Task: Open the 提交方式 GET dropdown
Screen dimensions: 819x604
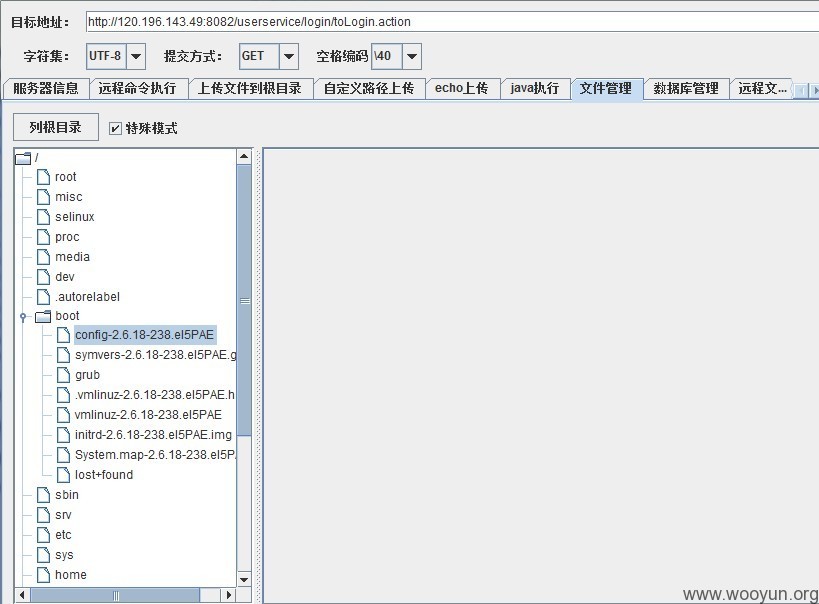Action: (x=289, y=56)
